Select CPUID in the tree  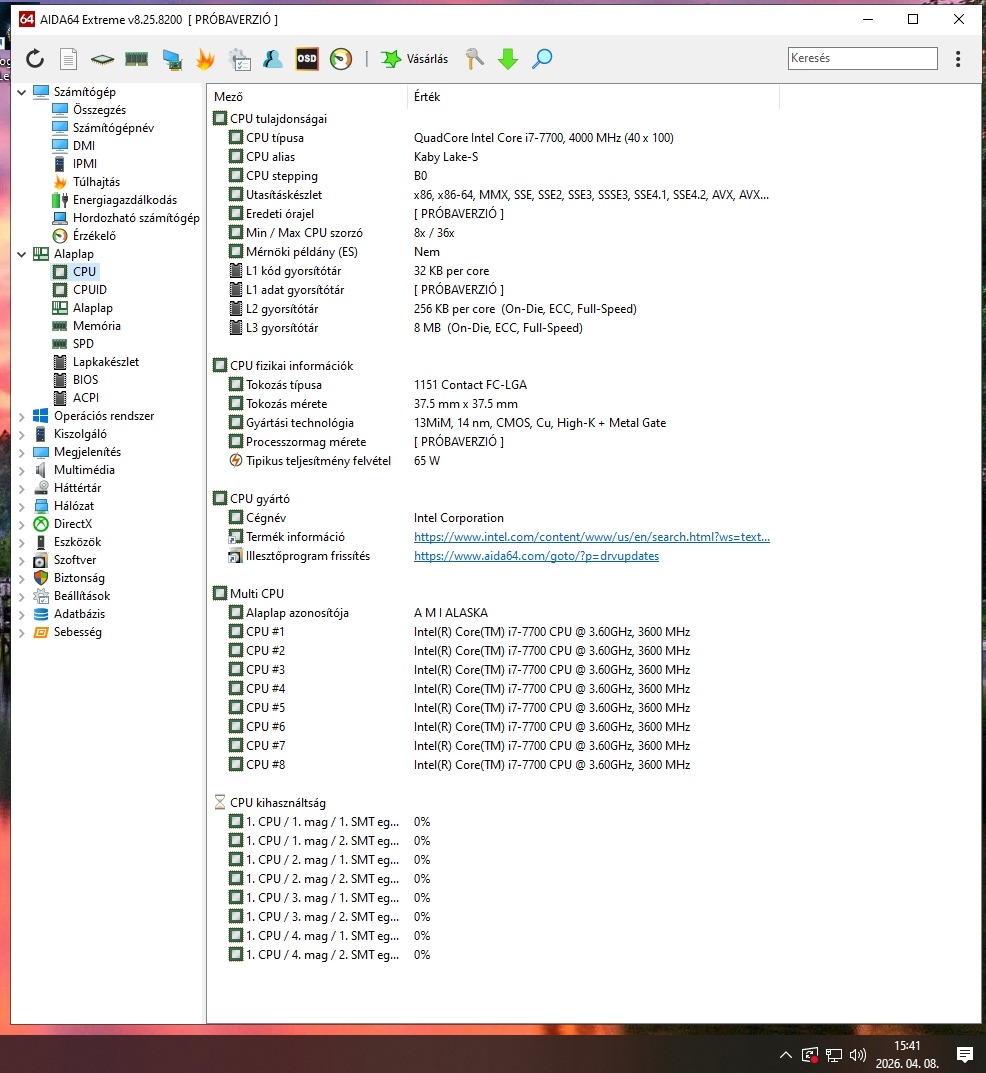[x=90, y=290]
